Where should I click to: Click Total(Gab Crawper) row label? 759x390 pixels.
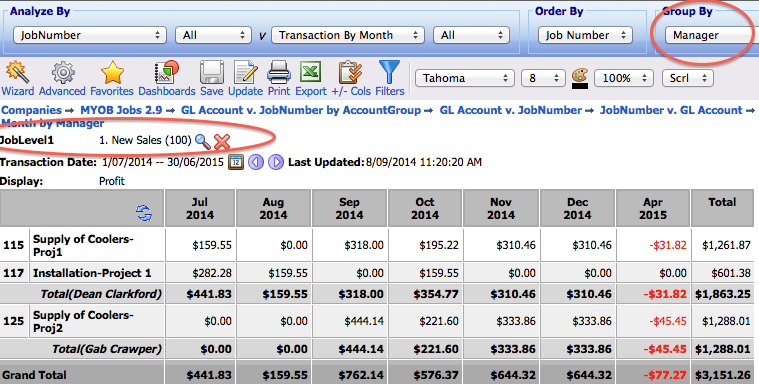106,349
